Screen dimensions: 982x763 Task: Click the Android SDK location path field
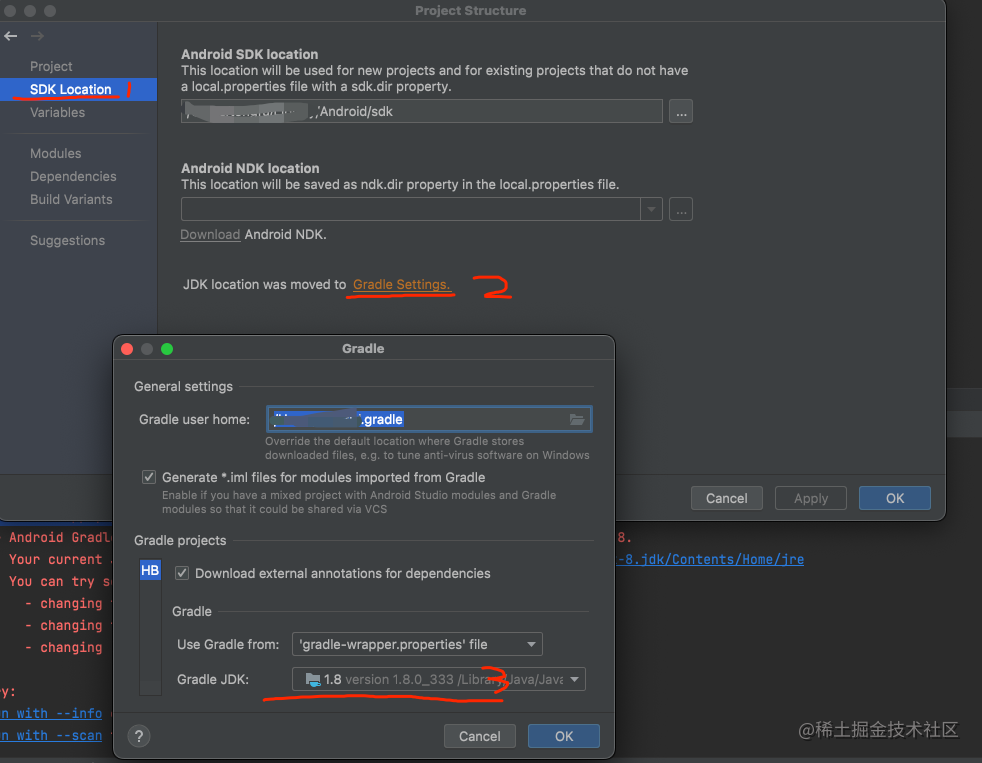click(421, 112)
